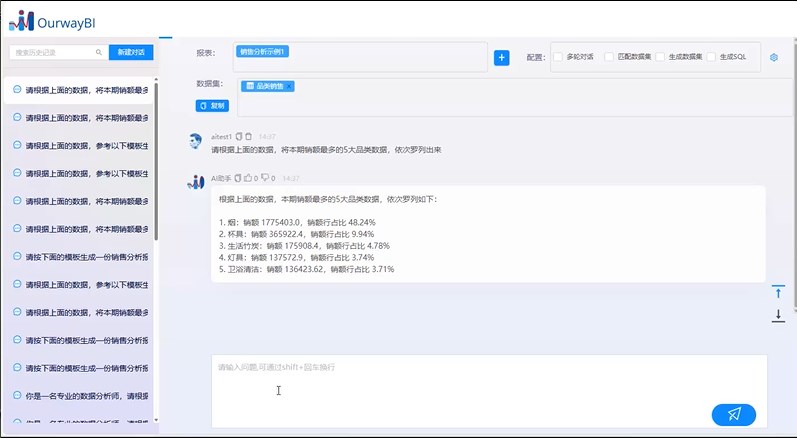Screen dimensions: 797x438
Task: Copy the AI助手 reply using the copy icon
Action: point(238,178)
